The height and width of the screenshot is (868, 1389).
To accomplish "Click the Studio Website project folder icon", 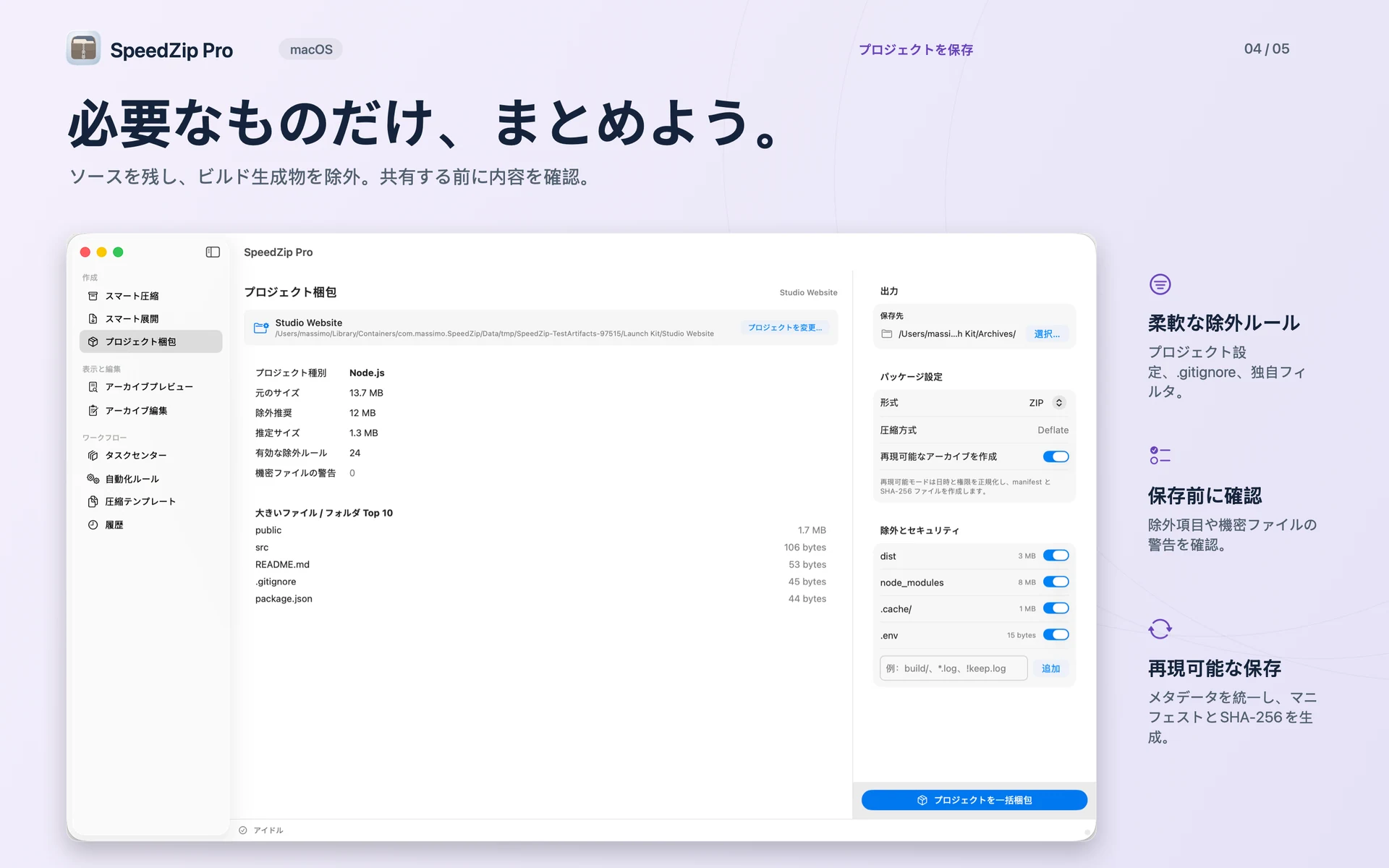I will tap(261, 328).
